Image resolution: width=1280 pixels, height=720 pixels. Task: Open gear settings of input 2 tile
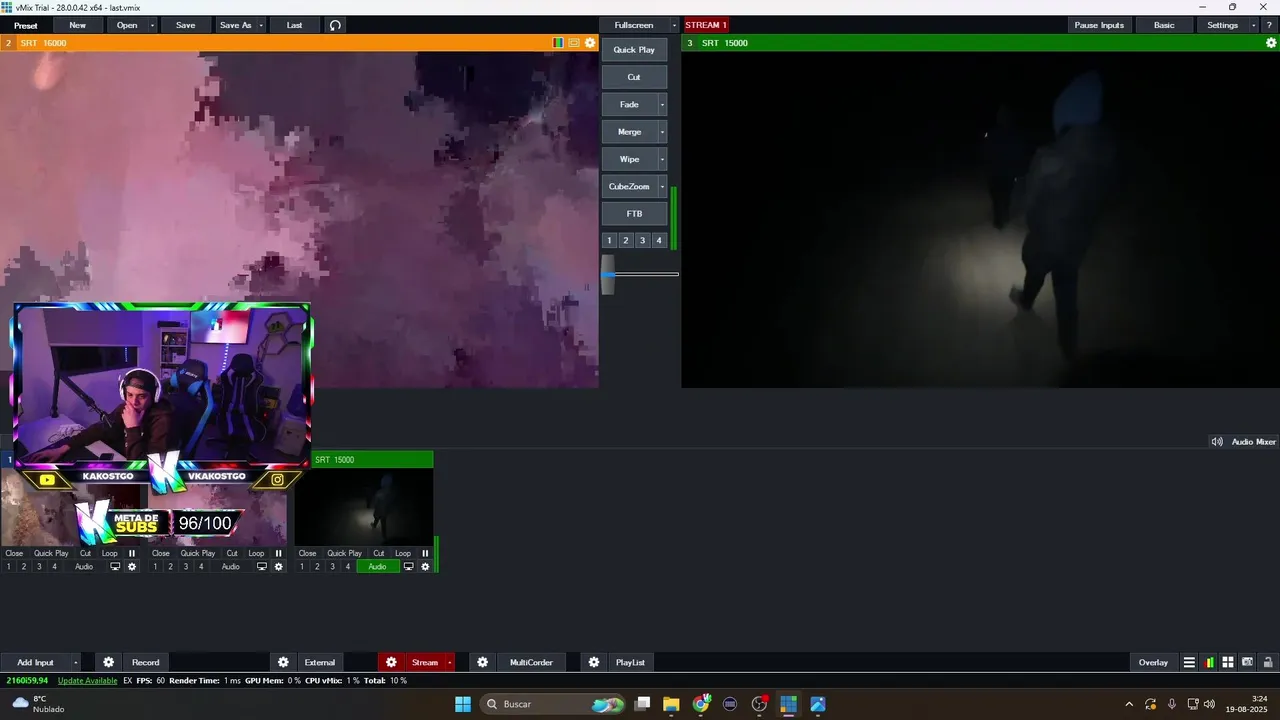(x=279, y=567)
